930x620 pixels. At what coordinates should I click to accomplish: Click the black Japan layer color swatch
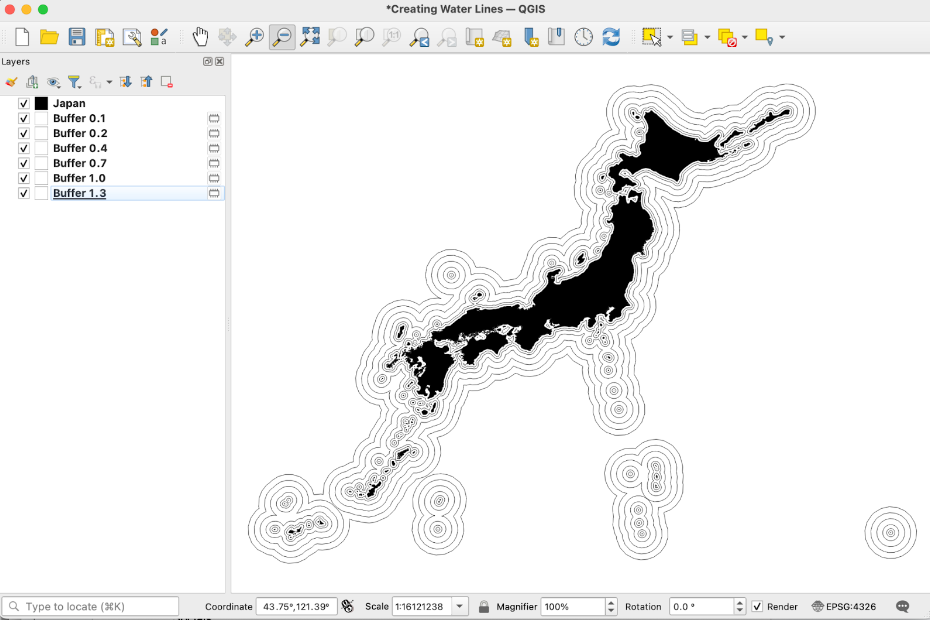(x=41, y=103)
